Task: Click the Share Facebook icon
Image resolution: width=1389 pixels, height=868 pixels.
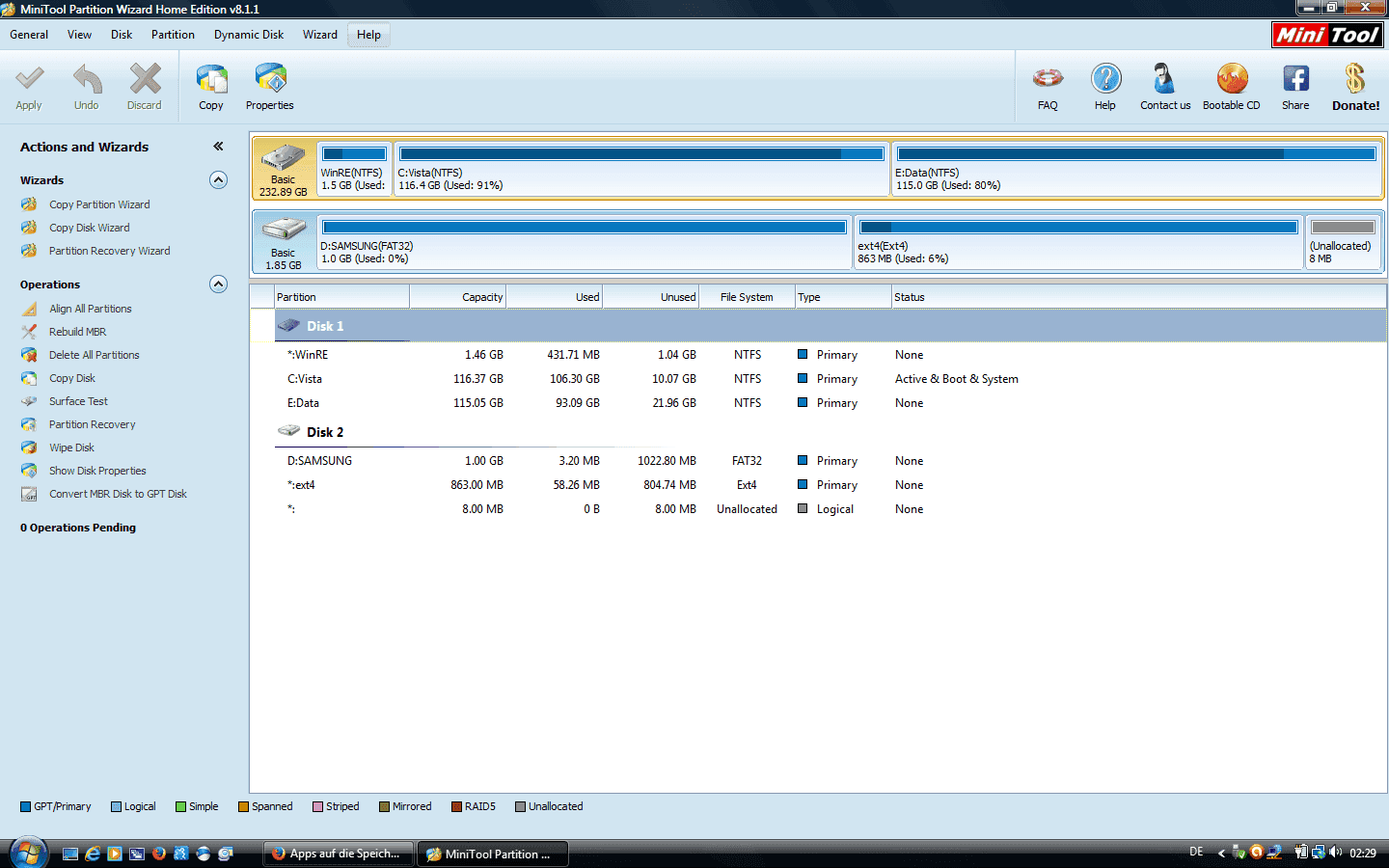Action: tap(1295, 78)
